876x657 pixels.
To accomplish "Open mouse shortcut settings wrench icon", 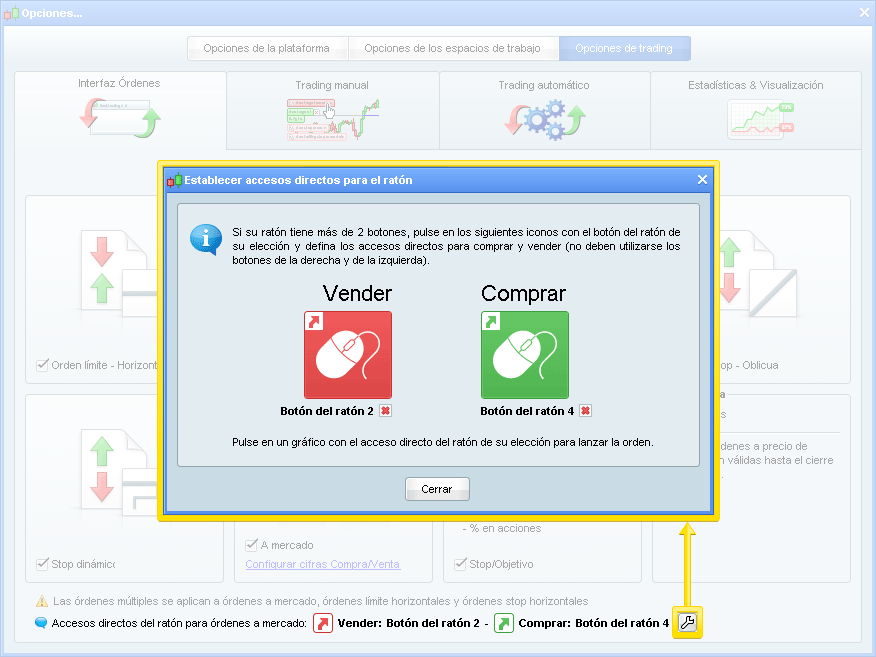I will [x=687, y=622].
